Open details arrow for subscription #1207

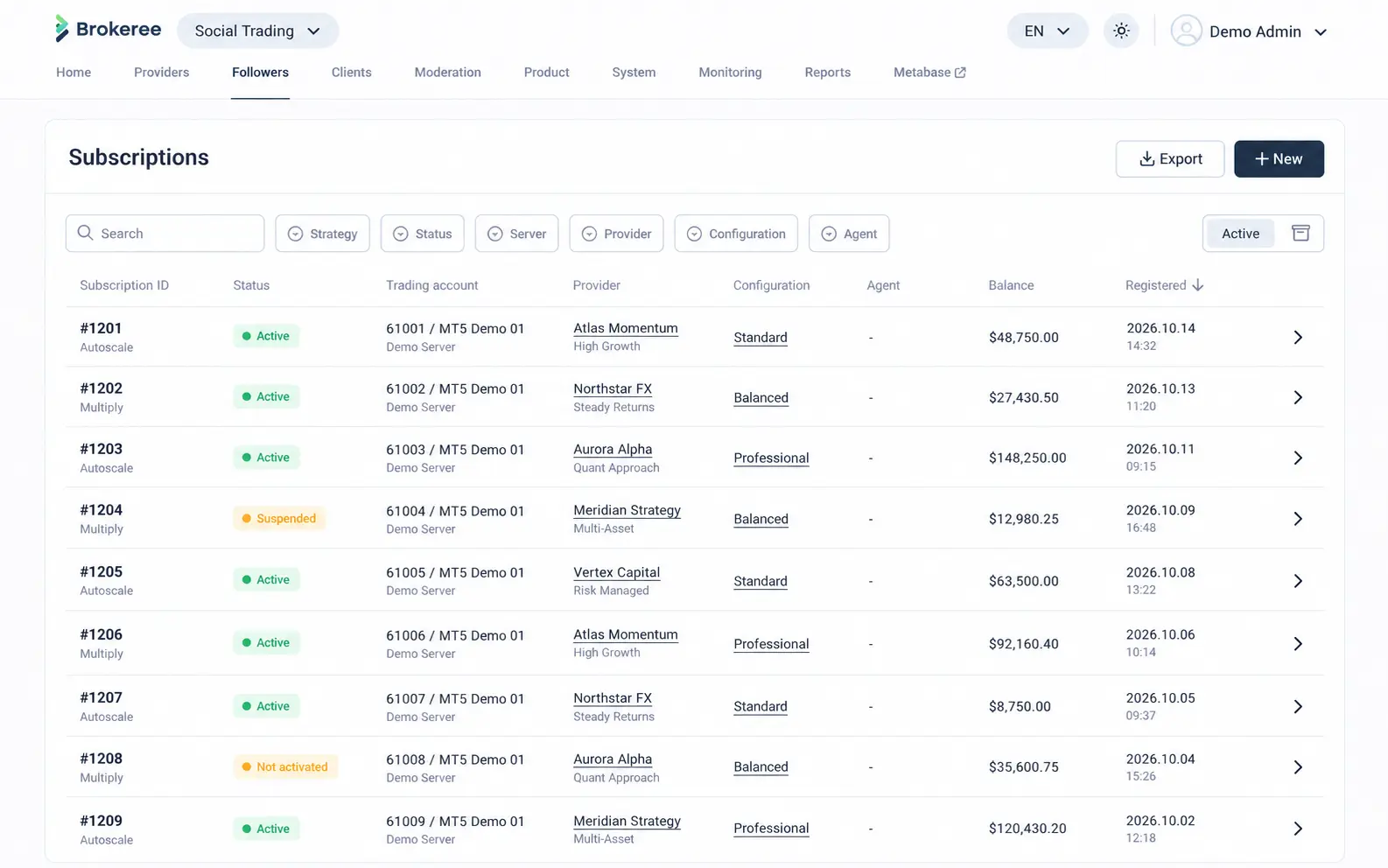(x=1298, y=707)
